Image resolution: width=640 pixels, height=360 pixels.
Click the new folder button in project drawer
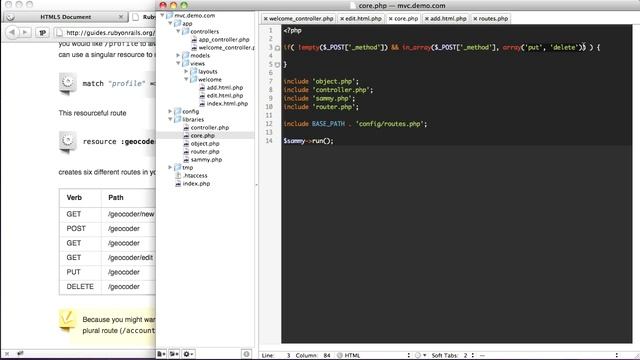pyautogui.click(x=174, y=354)
